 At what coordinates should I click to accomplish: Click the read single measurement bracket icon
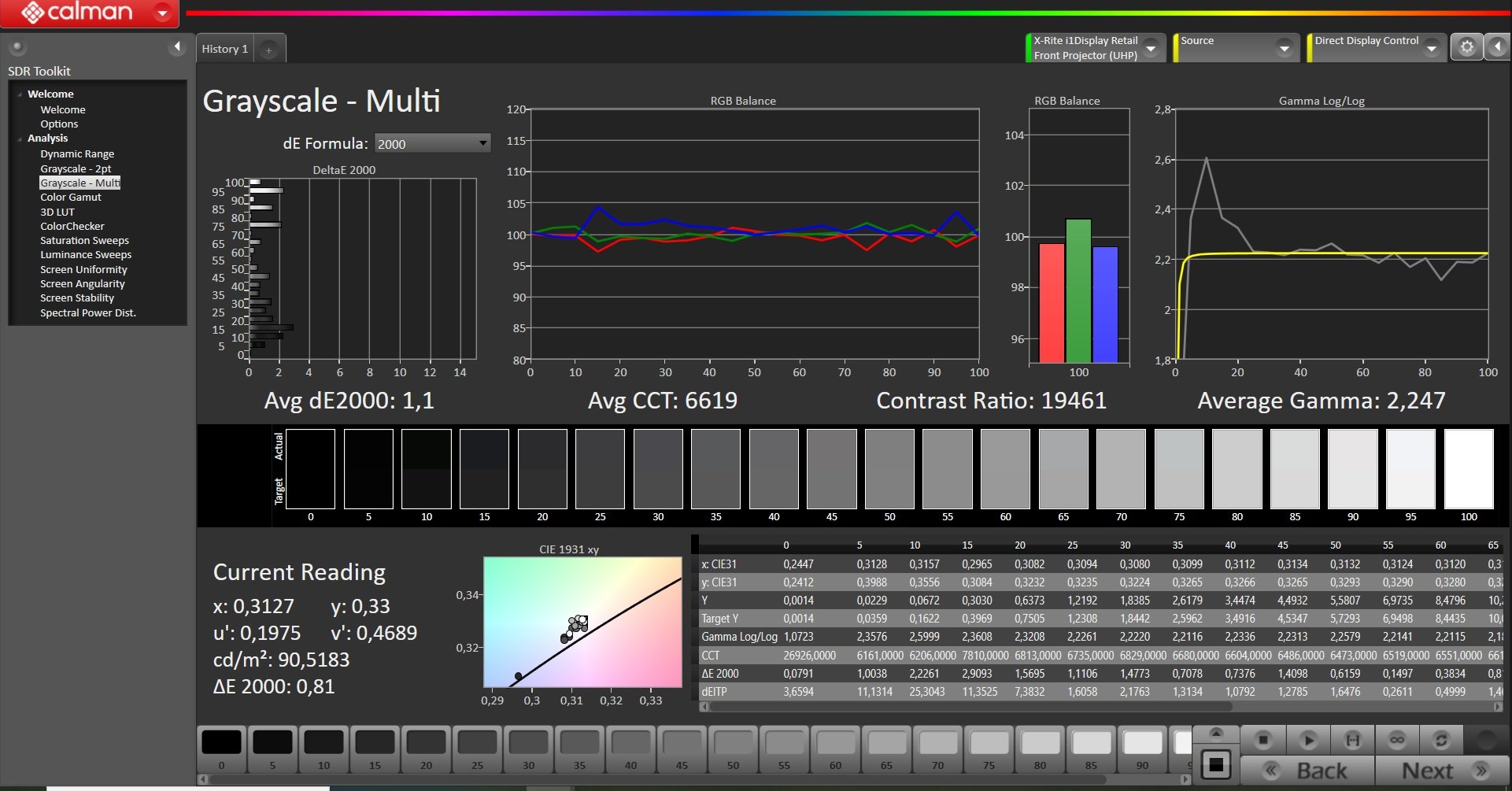(x=1352, y=740)
